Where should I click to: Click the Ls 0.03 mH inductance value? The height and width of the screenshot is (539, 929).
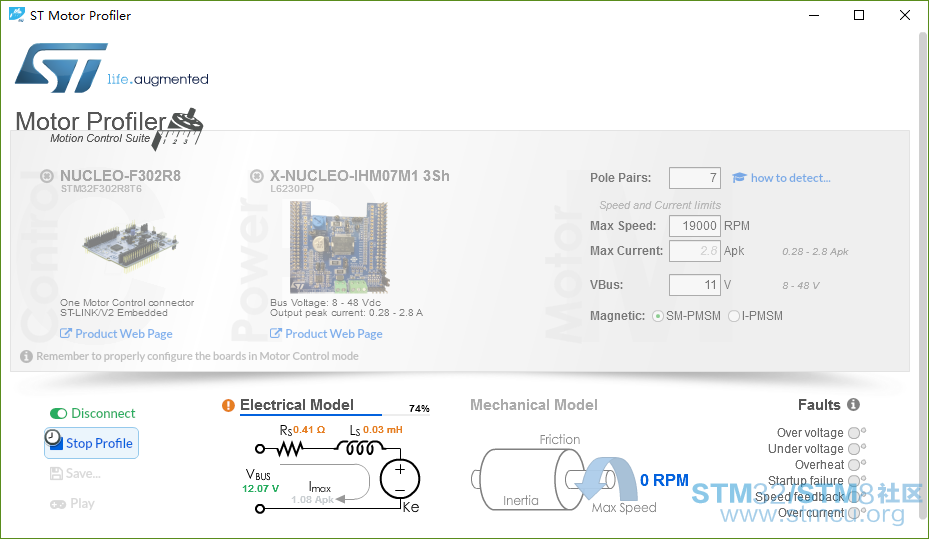click(x=383, y=430)
